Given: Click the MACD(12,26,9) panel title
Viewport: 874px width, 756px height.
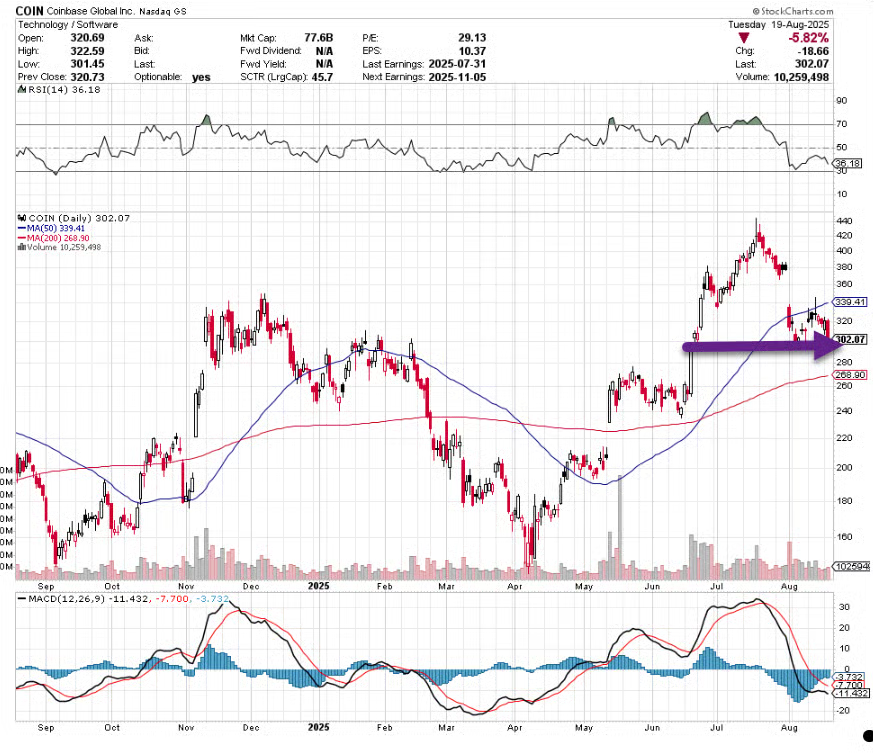Looking at the screenshot, I should coord(67,599).
